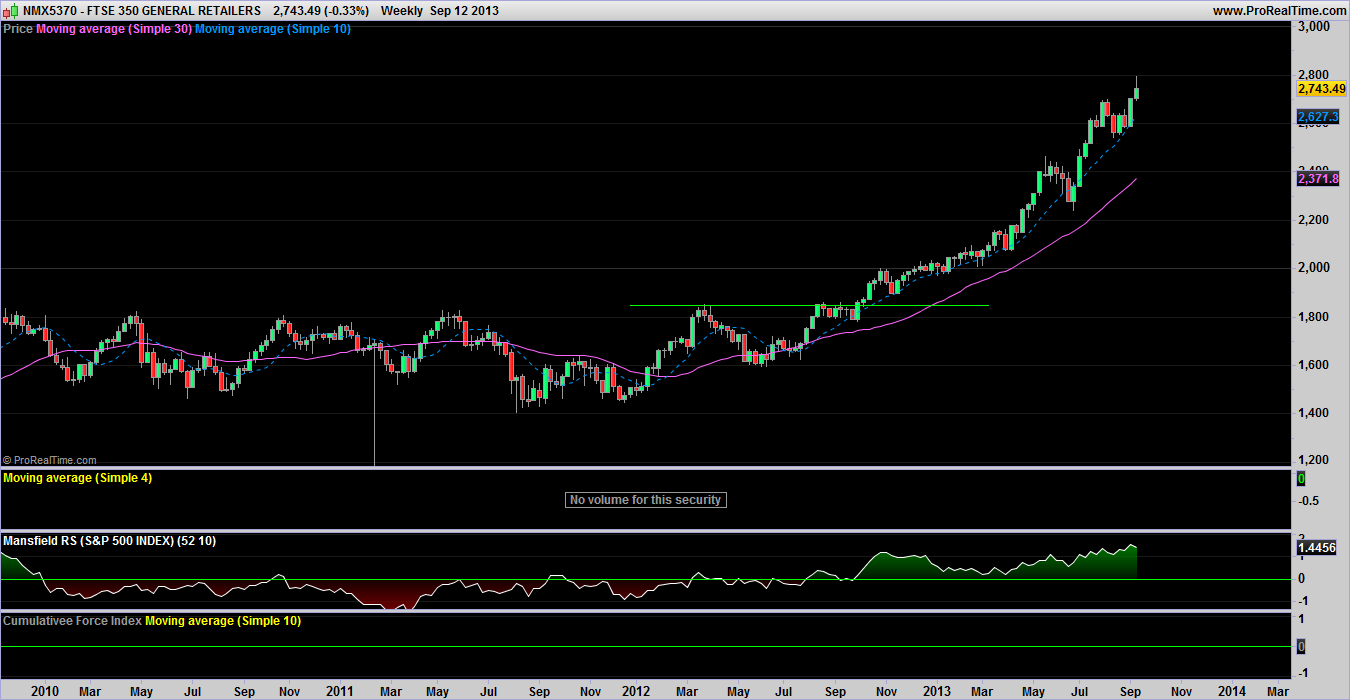Select the pink 2,371.8 moving average price tag

click(1318, 179)
